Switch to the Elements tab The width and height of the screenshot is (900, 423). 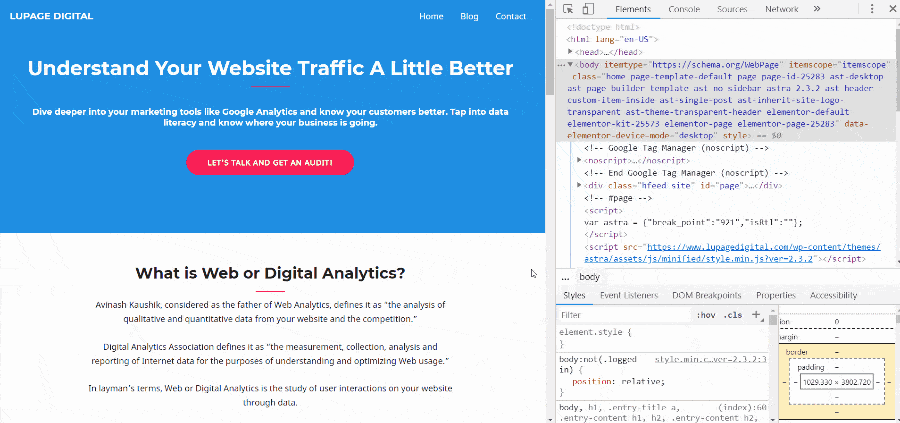[x=633, y=9]
